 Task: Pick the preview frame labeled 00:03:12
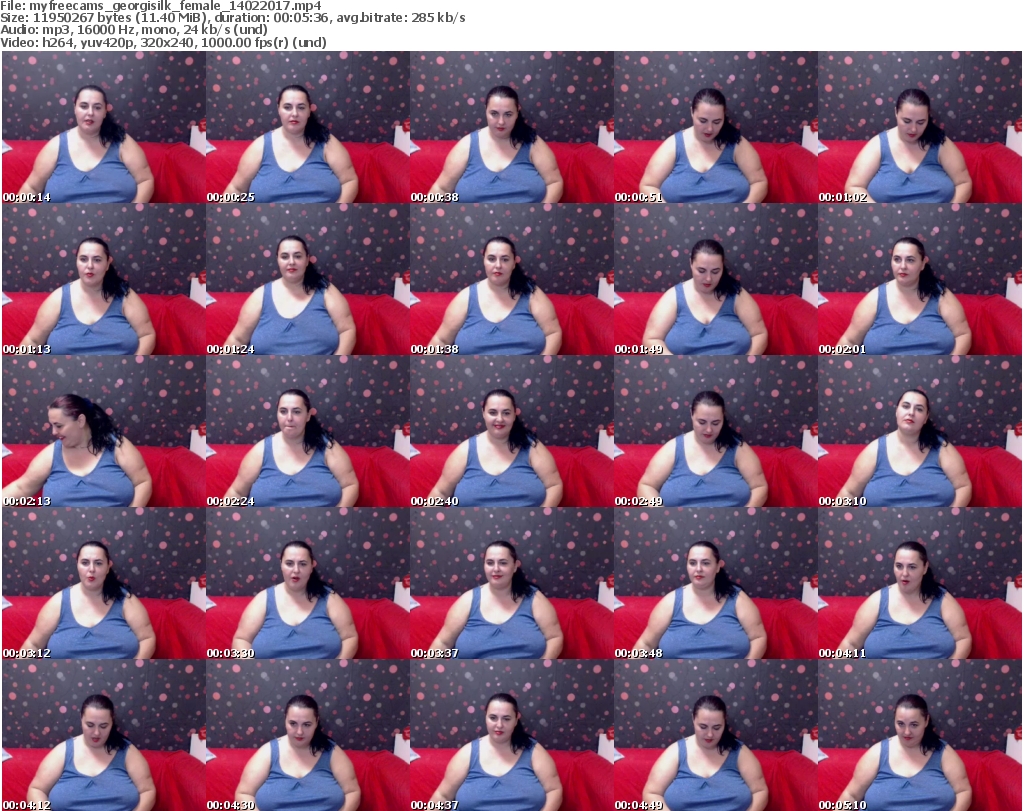(x=104, y=584)
